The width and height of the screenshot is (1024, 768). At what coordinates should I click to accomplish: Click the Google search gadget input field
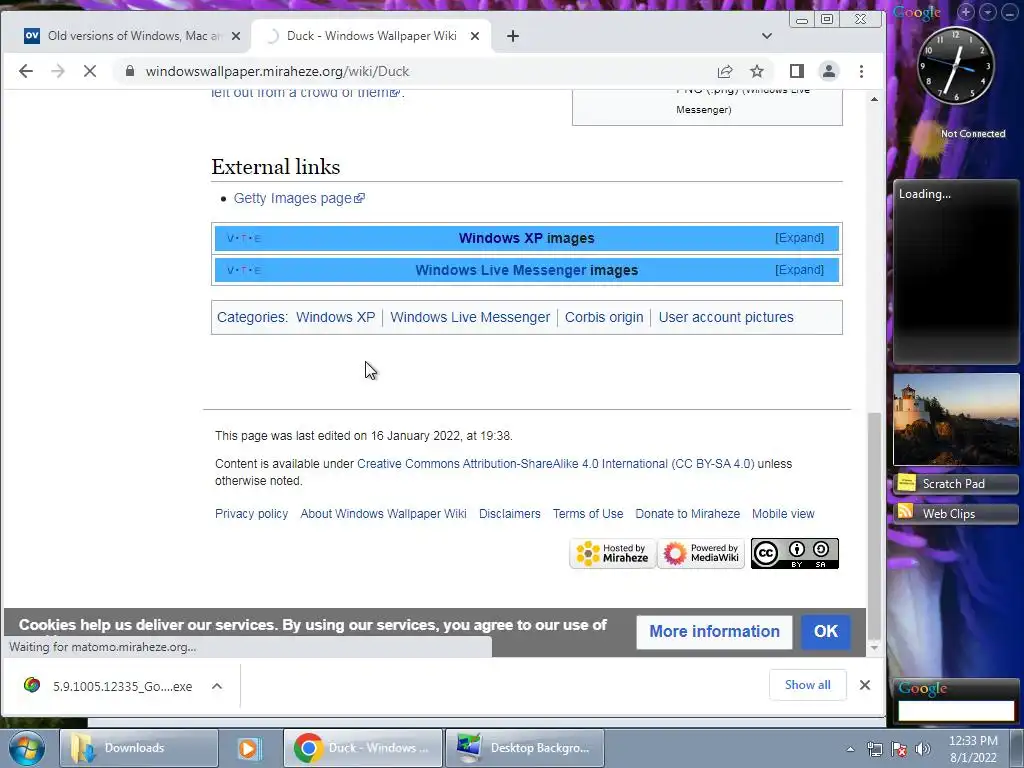[956, 711]
